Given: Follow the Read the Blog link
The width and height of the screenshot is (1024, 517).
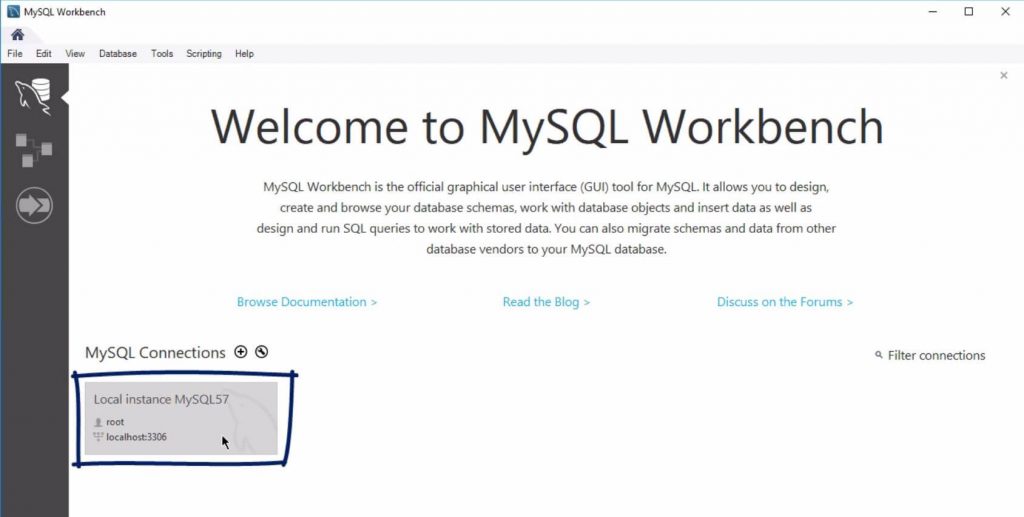Looking at the screenshot, I should 546,302.
